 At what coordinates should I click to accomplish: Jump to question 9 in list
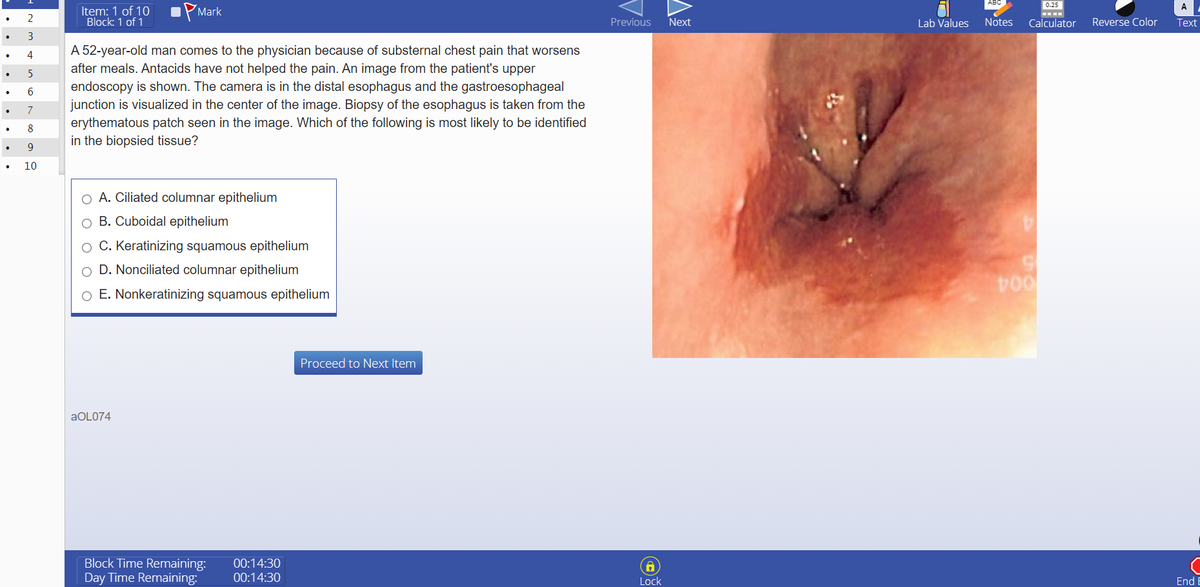(30, 146)
